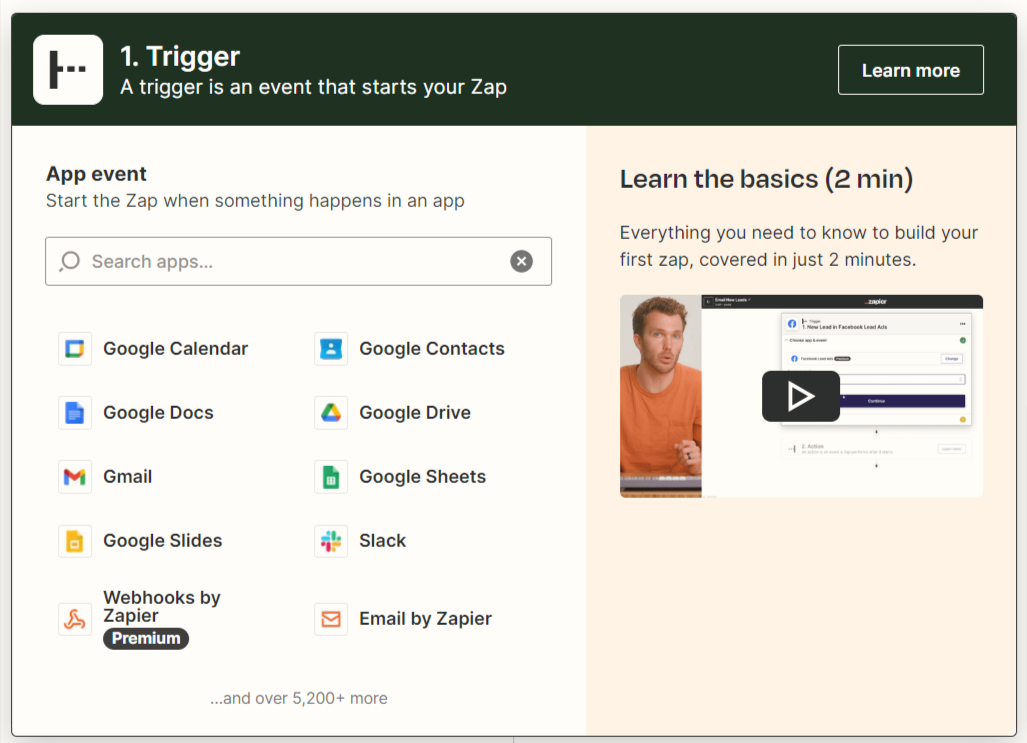The width and height of the screenshot is (1027, 743).
Task: Select the Google Sheets icon
Action: (x=331, y=476)
